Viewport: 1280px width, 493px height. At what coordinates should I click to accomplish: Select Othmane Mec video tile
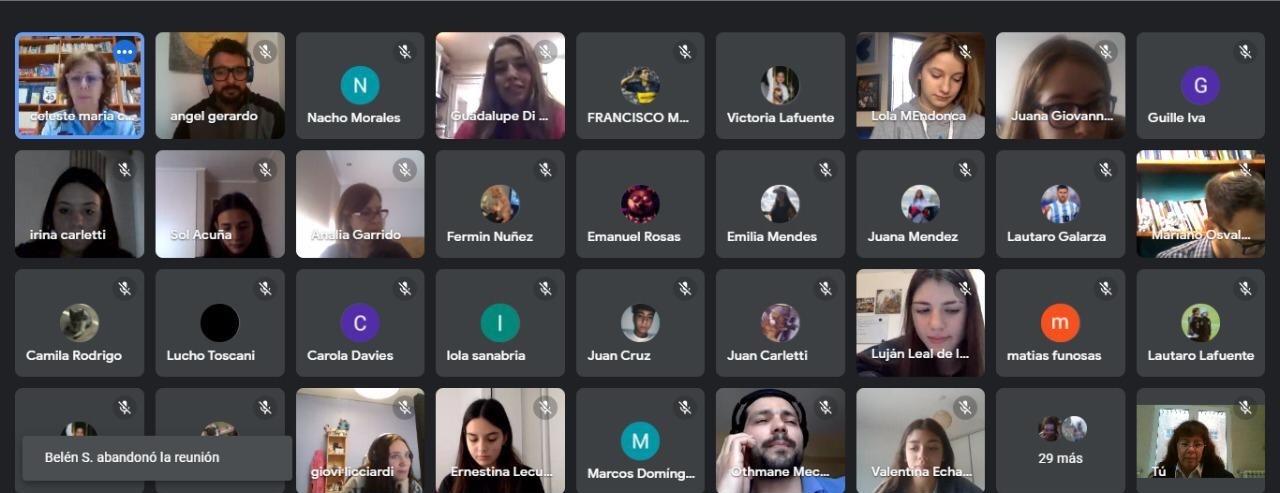(x=780, y=441)
